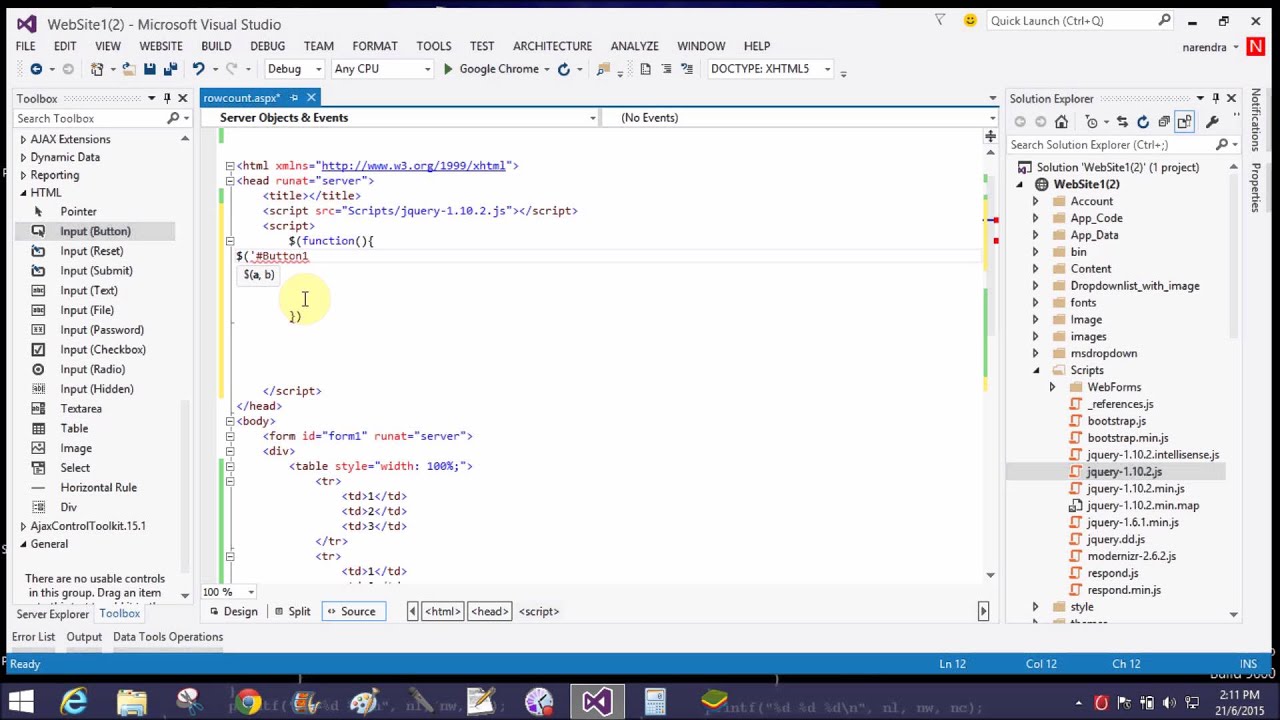Click the w3.org xhtml link in code
The height and width of the screenshot is (720, 1280).
point(413,166)
